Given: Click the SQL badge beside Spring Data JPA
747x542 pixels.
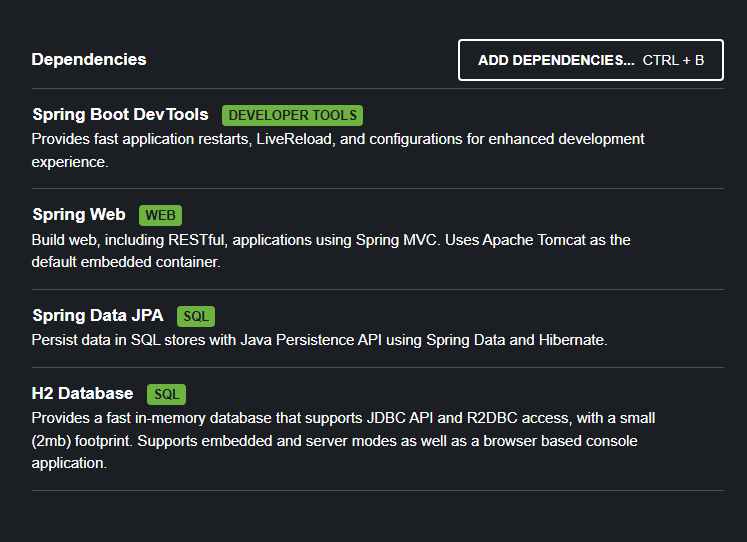Looking at the screenshot, I should click(196, 316).
